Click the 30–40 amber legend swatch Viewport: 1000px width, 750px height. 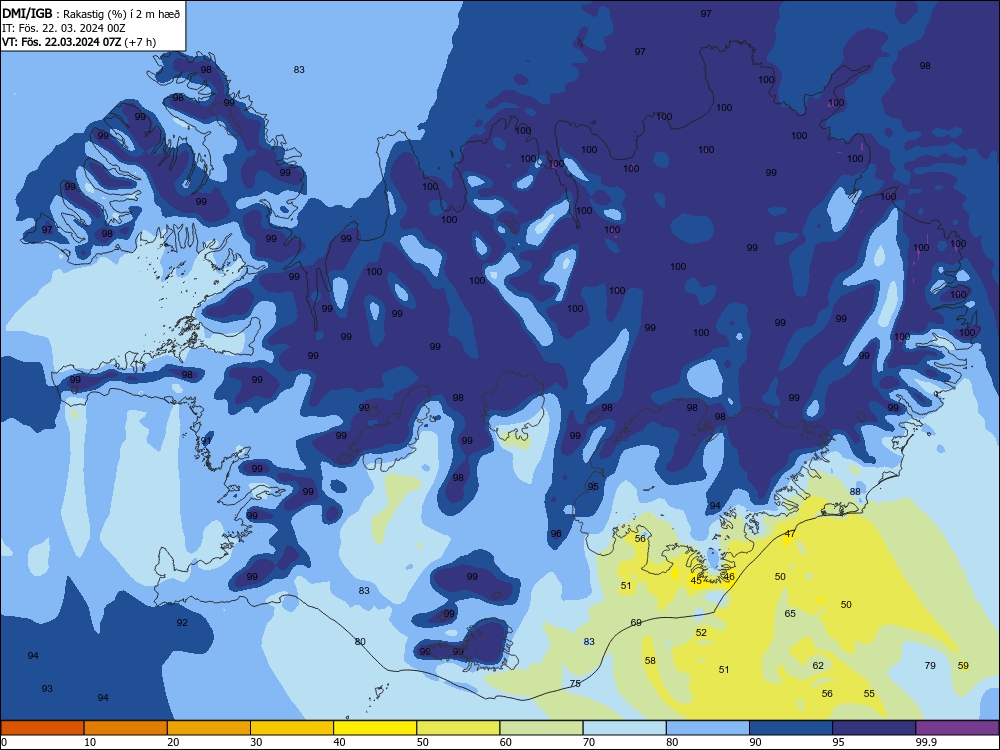click(x=292, y=728)
